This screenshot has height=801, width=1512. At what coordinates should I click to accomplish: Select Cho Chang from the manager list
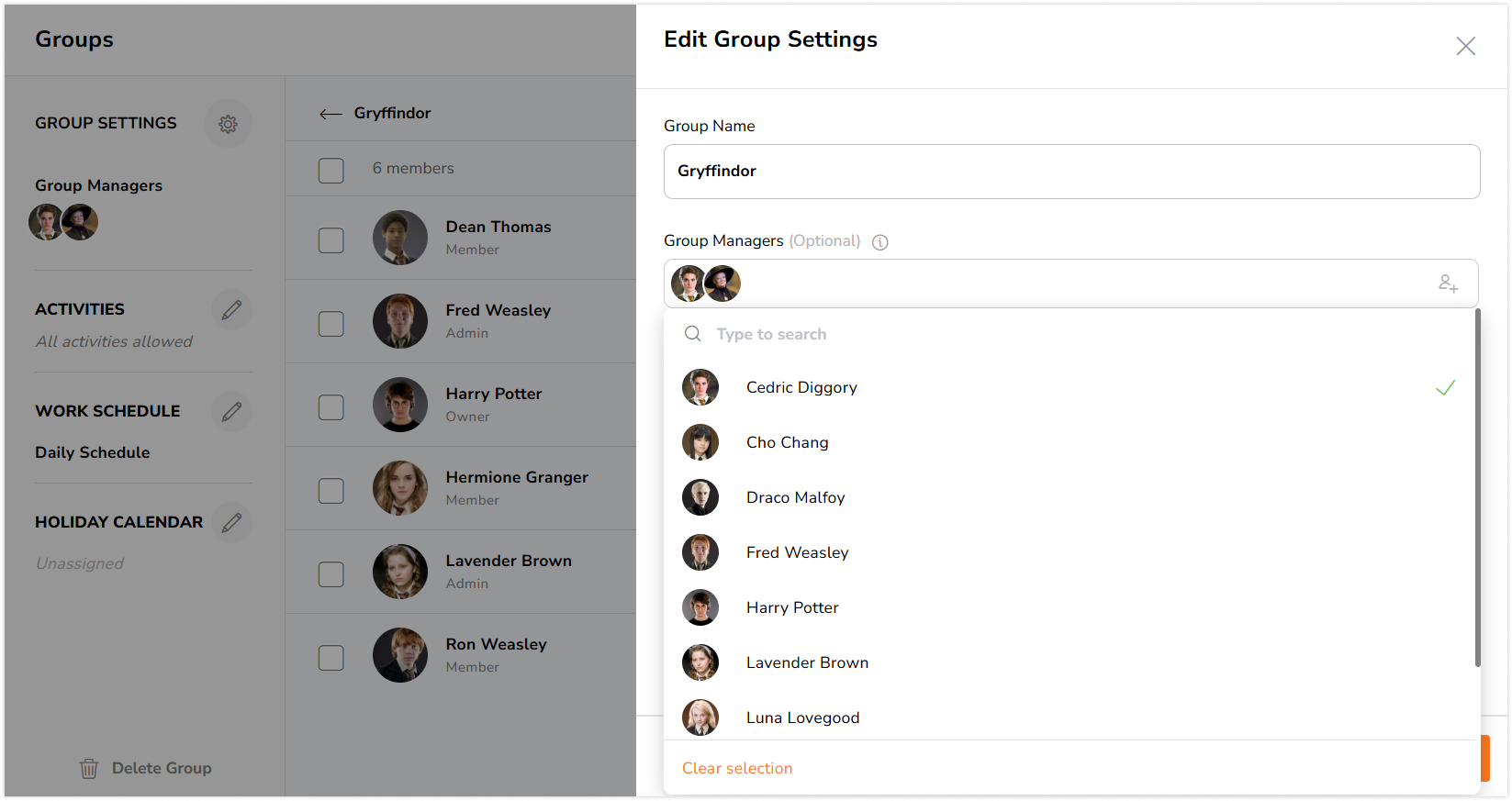1070,442
